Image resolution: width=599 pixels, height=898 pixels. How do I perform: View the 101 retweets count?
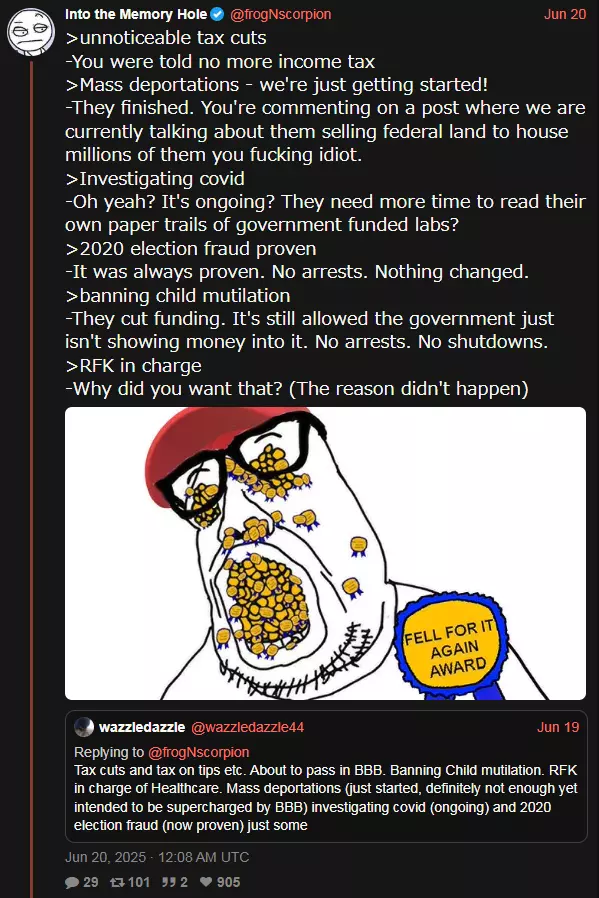click(x=139, y=882)
